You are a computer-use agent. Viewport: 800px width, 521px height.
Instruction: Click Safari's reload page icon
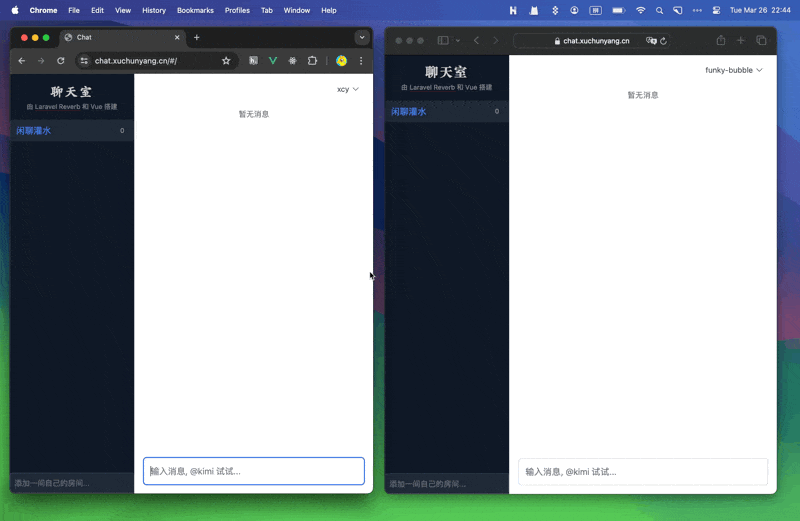663,41
